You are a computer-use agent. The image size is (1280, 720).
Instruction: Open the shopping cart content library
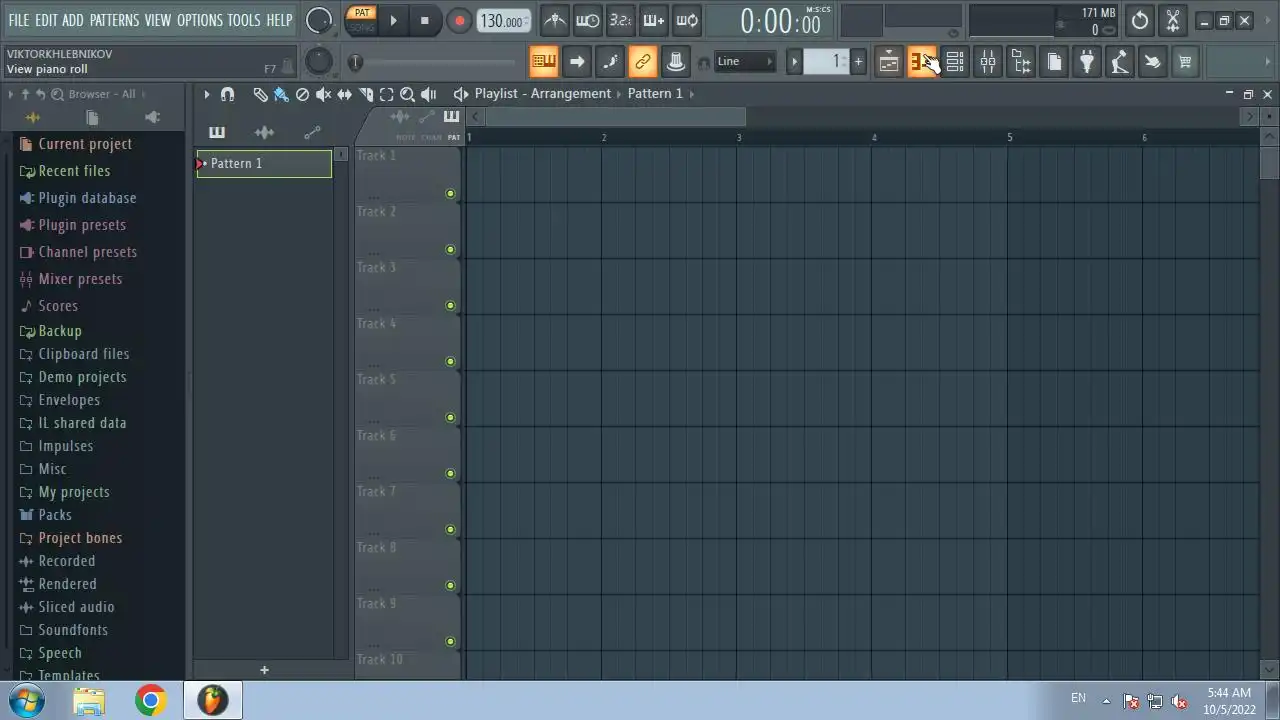point(1185,62)
